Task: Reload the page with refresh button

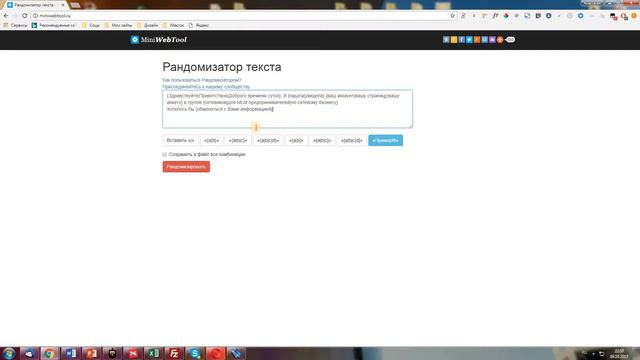Action: pyautogui.click(x=24, y=16)
